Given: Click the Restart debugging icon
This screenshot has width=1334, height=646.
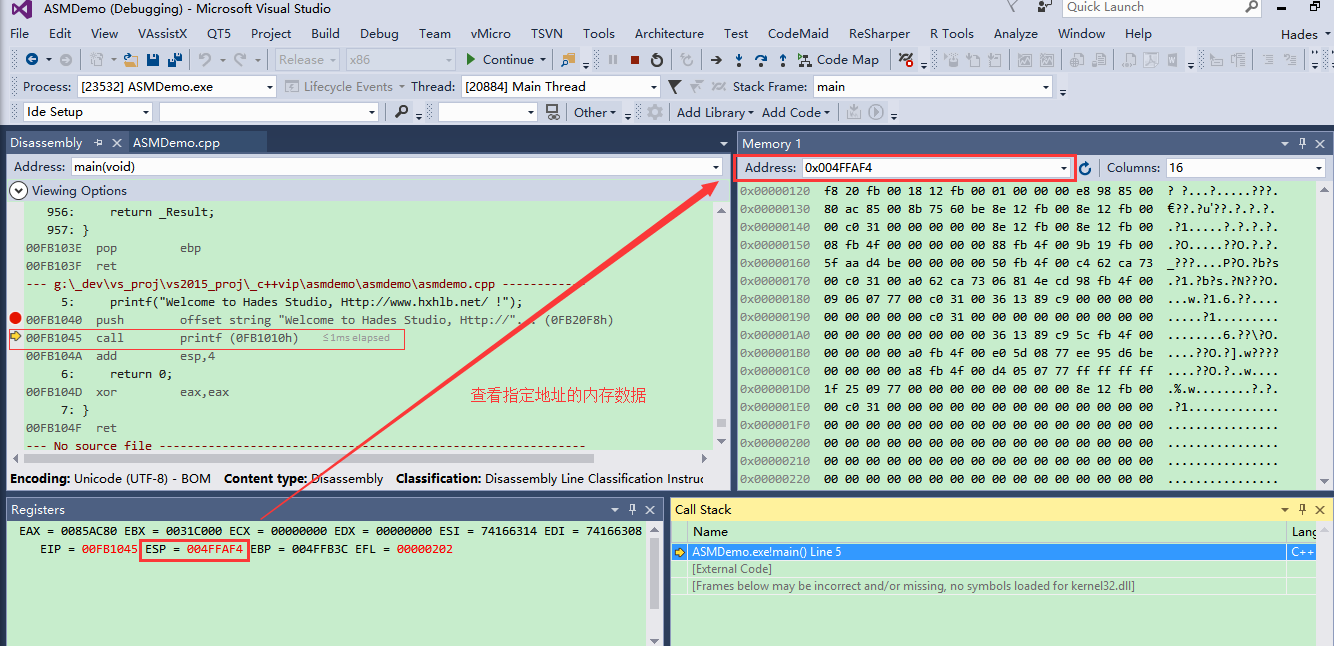Looking at the screenshot, I should point(656,60).
